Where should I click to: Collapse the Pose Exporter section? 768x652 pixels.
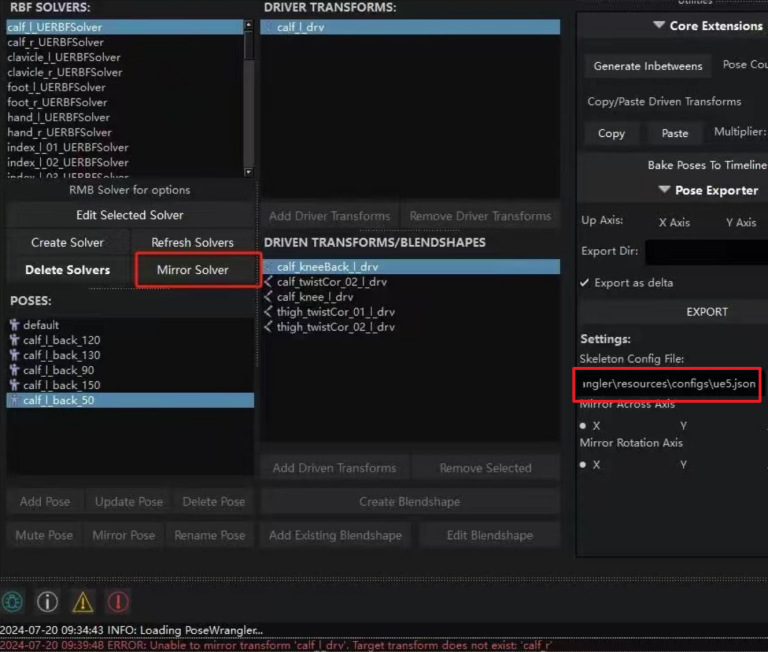(x=665, y=190)
